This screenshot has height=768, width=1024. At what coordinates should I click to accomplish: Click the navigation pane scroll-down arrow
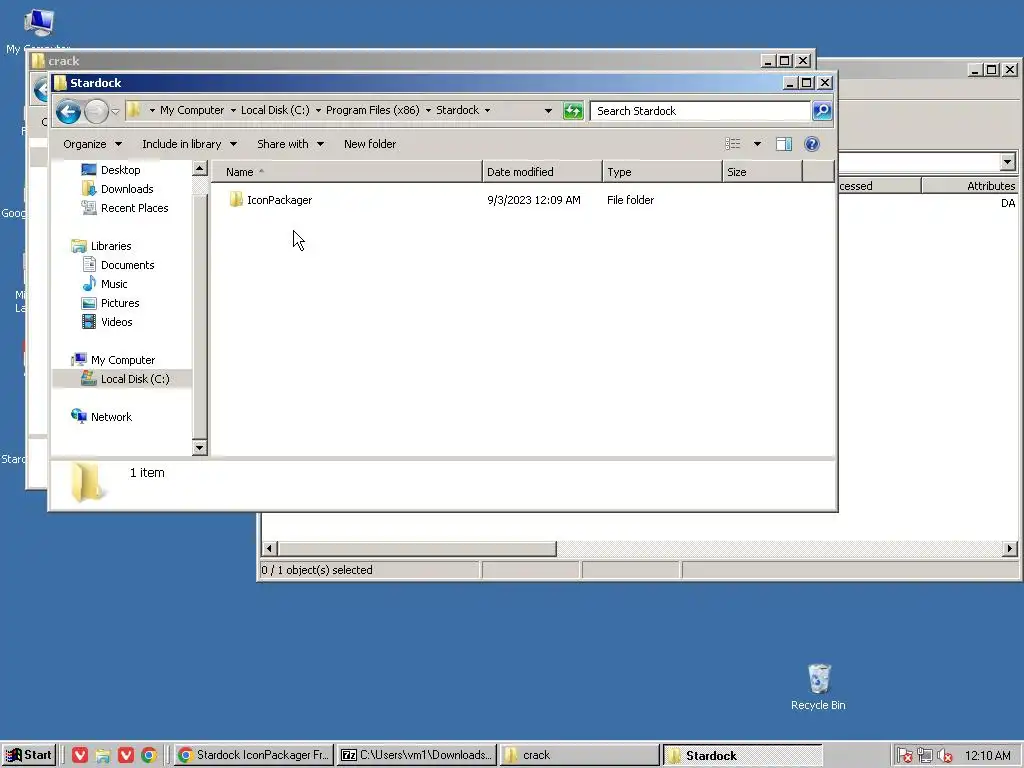200,447
